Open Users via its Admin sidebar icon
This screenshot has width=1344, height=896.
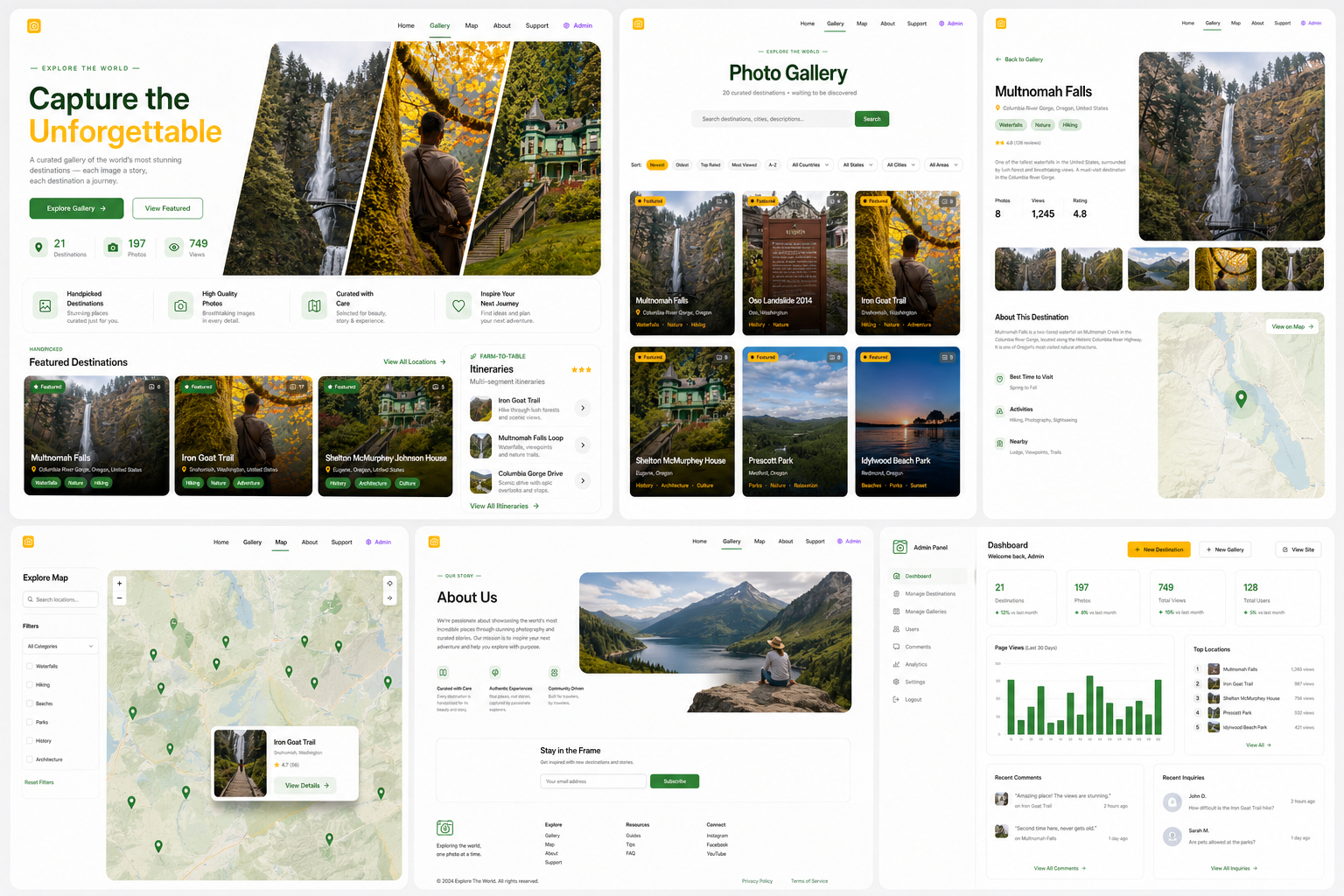(x=896, y=629)
